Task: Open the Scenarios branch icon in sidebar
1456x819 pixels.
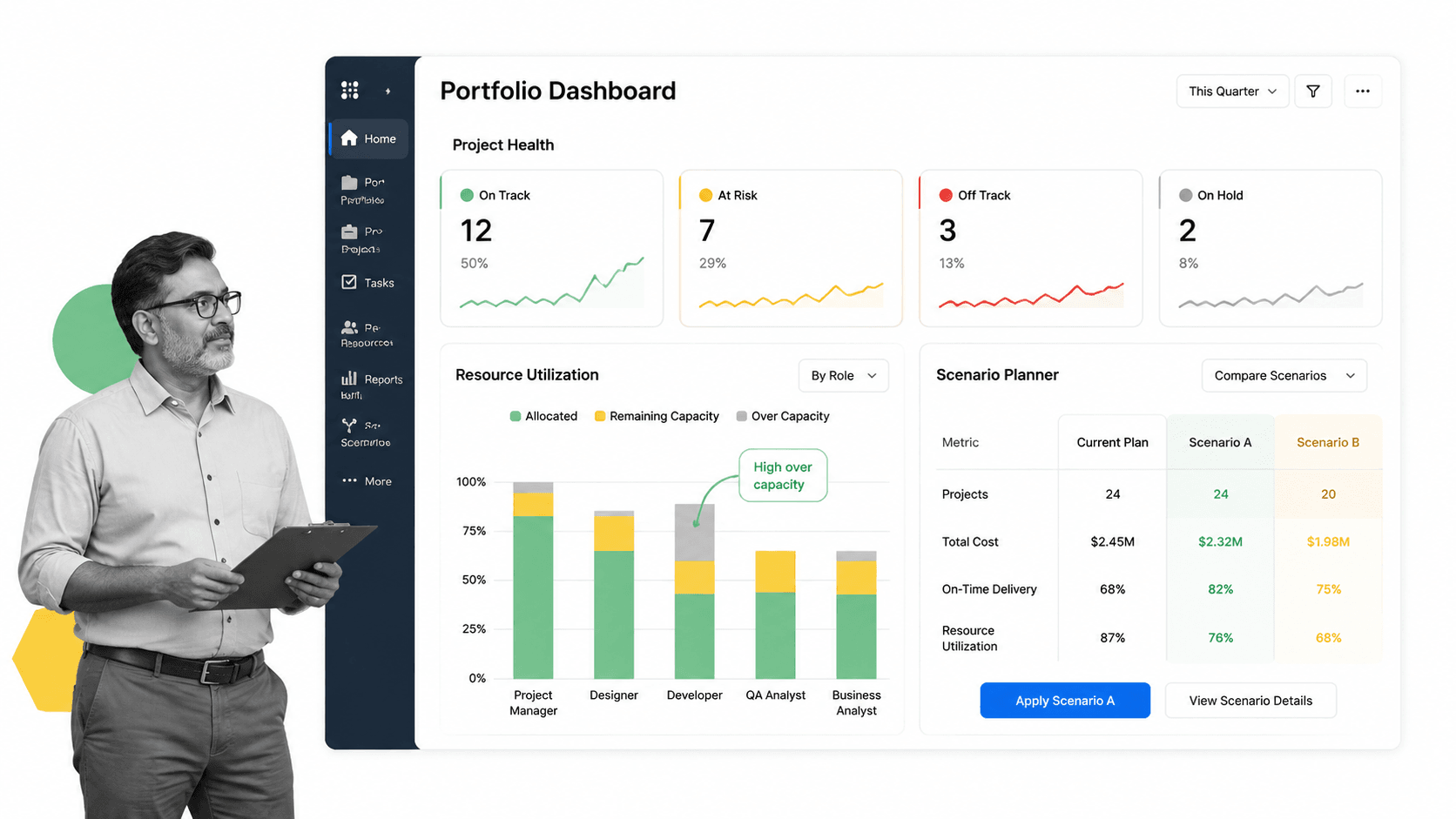Action: point(349,425)
